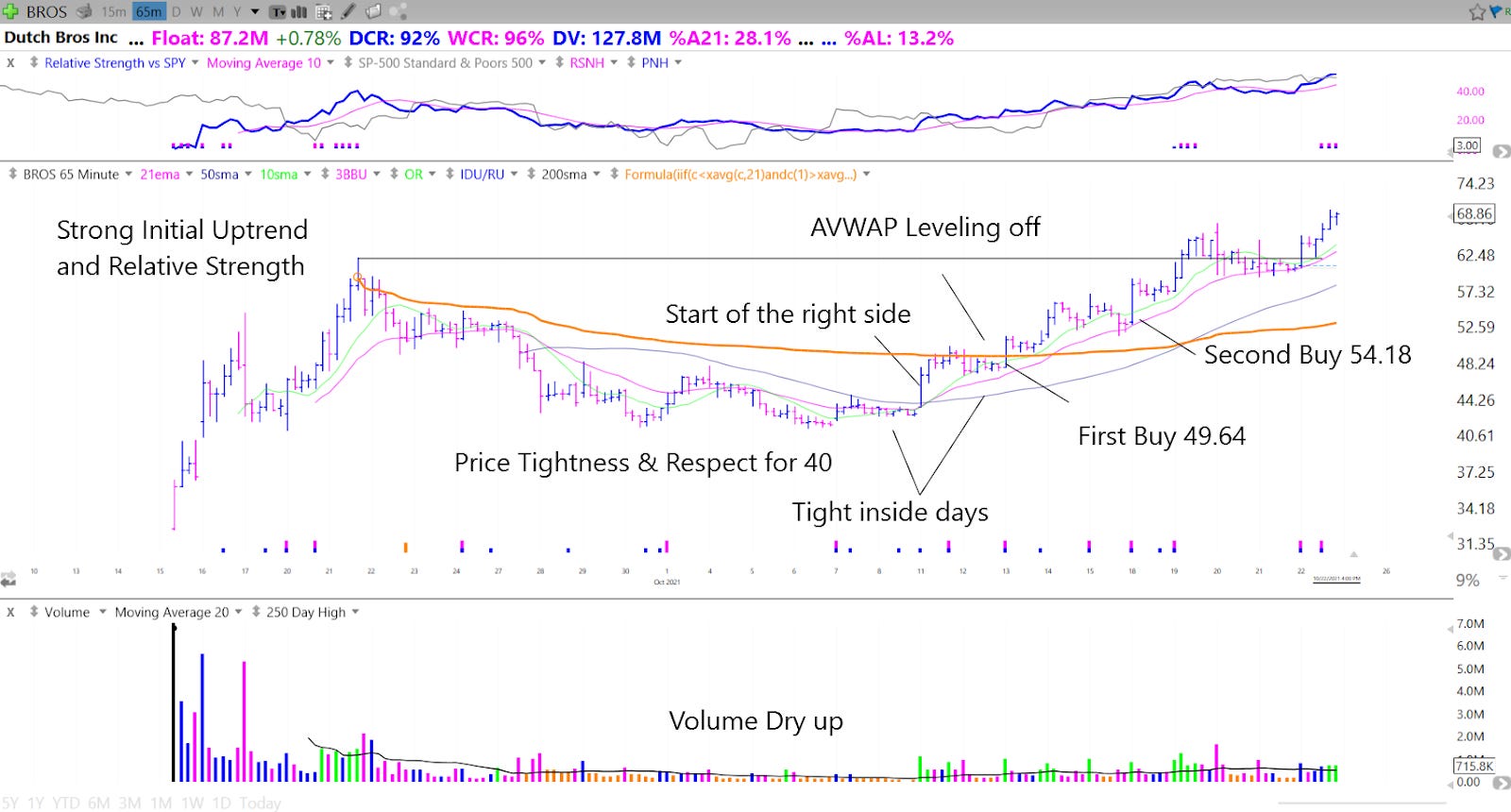Click reorder arrows beside Formula indicator

point(614,174)
